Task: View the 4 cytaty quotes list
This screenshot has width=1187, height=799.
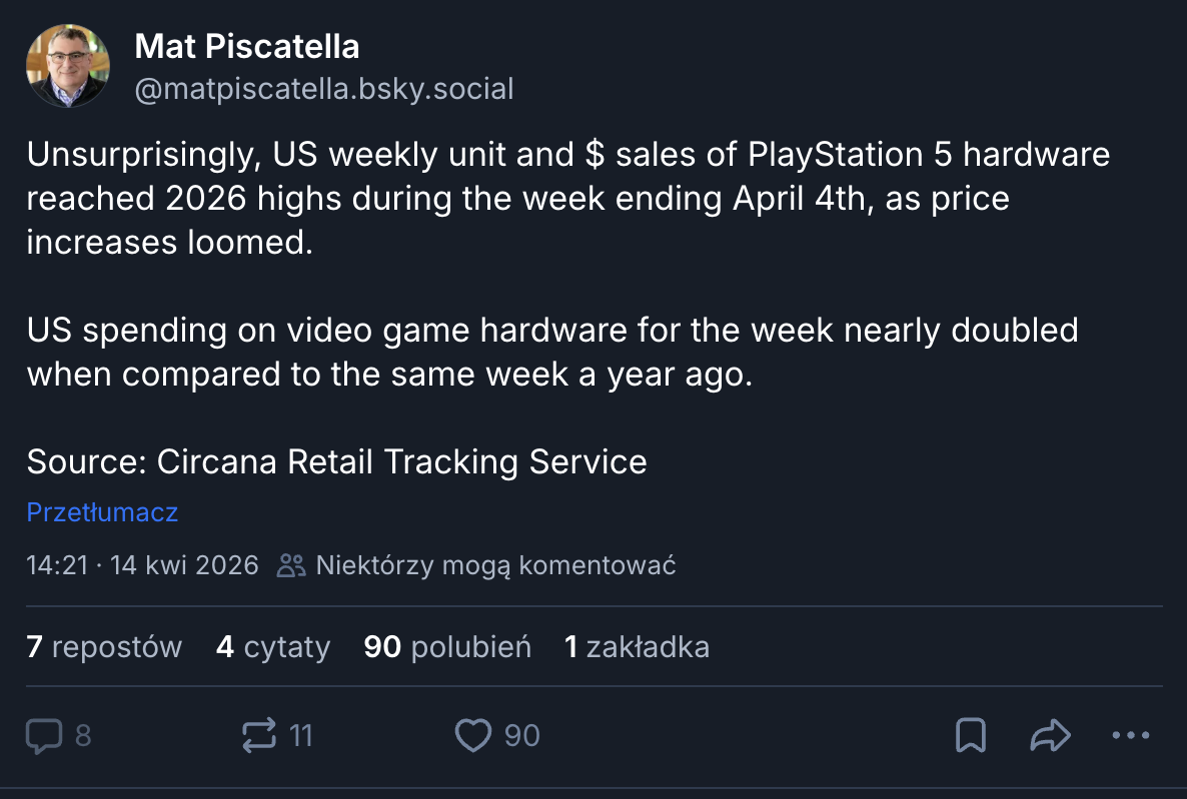Action: 273,647
